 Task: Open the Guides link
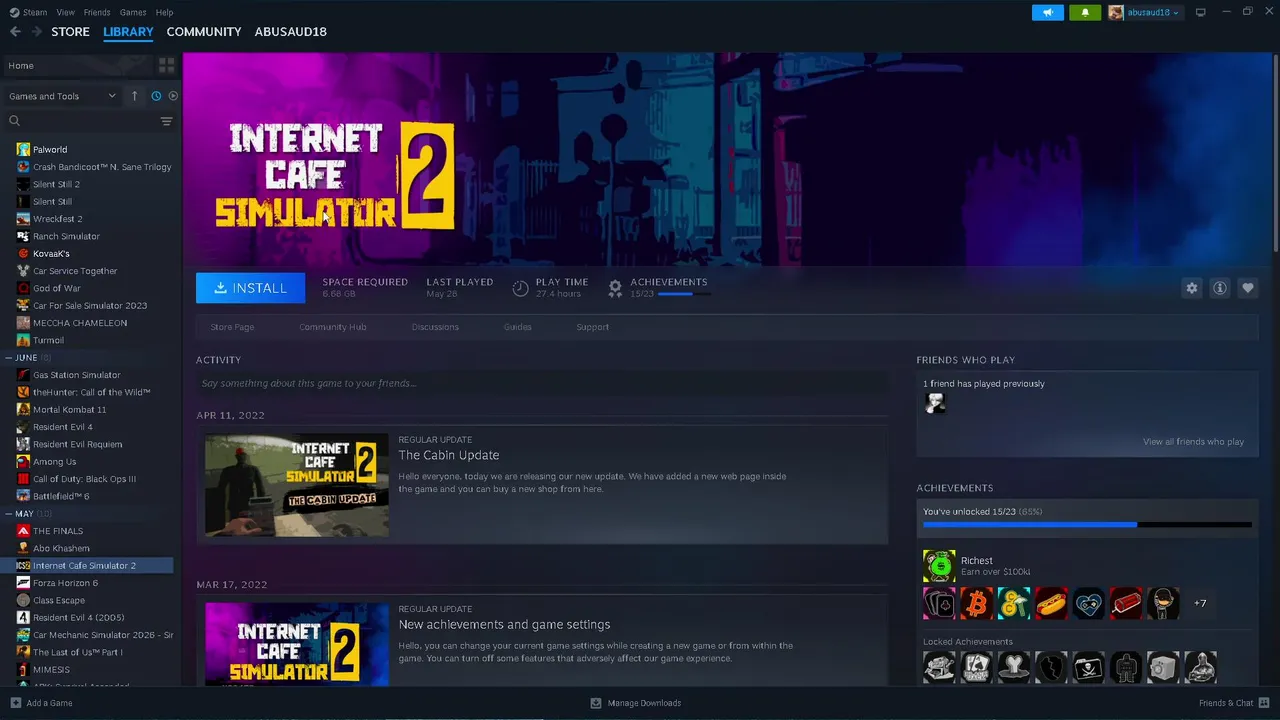pyautogui.click(x=518, y=327)
